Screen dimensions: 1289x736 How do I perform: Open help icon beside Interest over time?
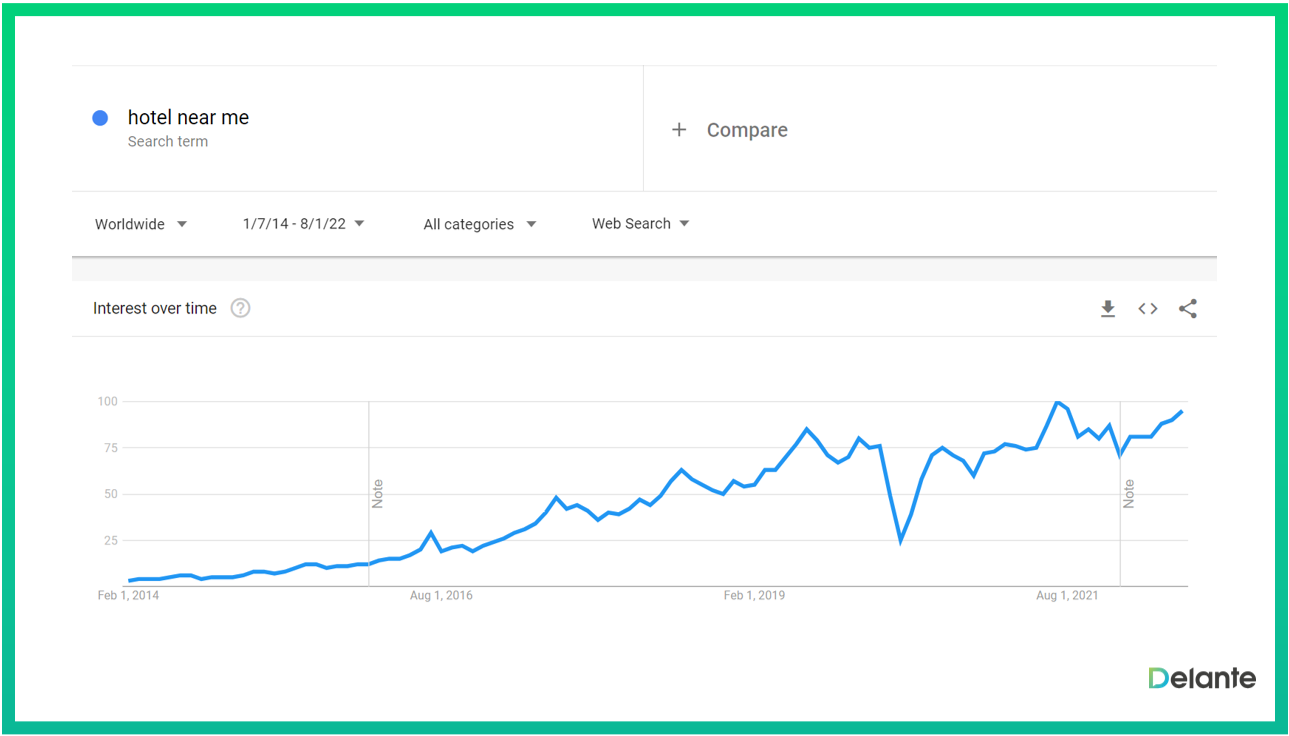pyautogui.click(x=240, y=308)
